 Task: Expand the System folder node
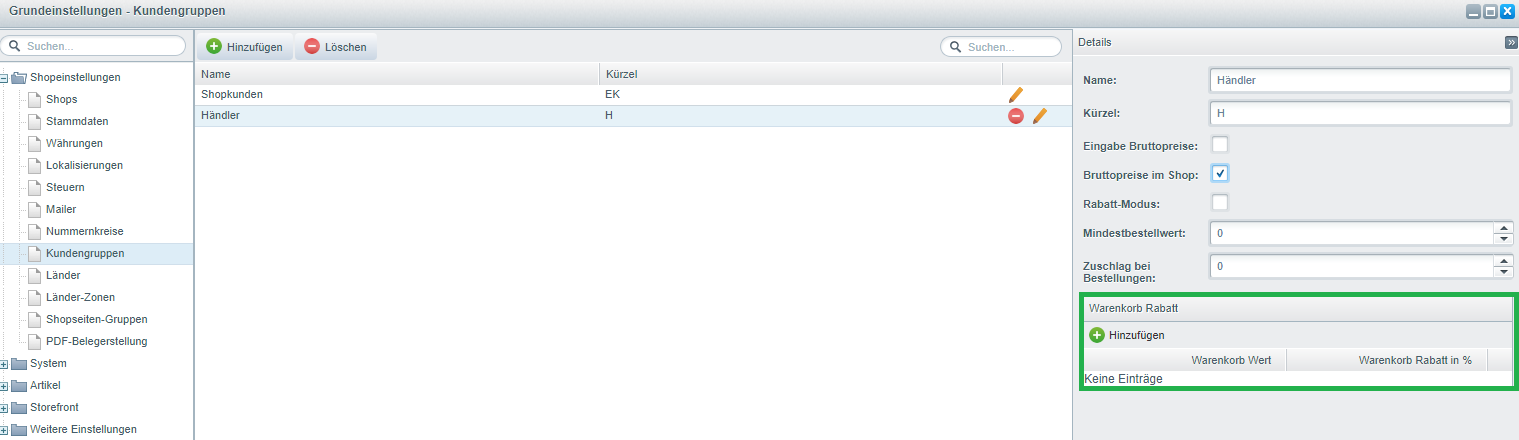(x=5, y=364)
